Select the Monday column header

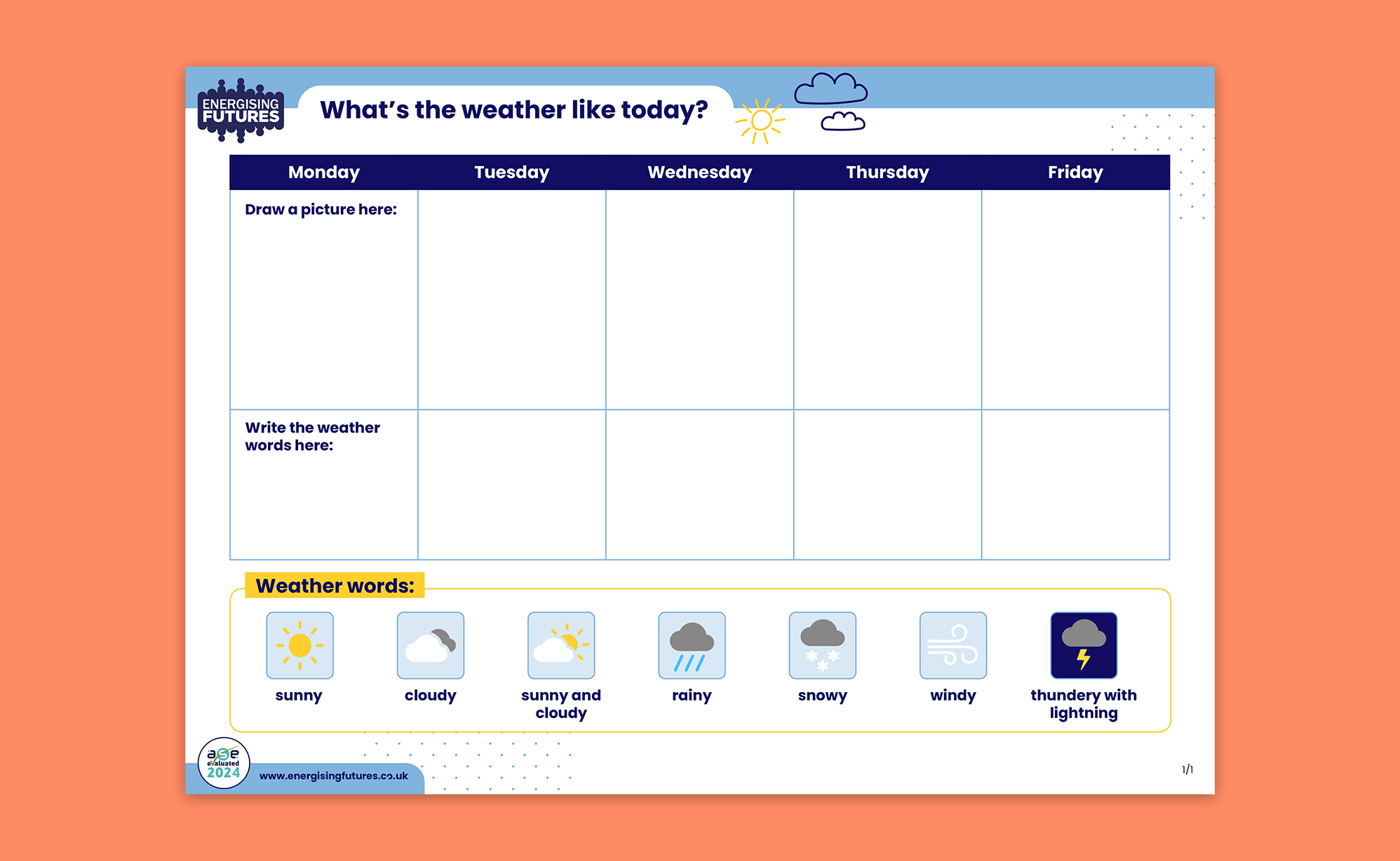[323, 172]
